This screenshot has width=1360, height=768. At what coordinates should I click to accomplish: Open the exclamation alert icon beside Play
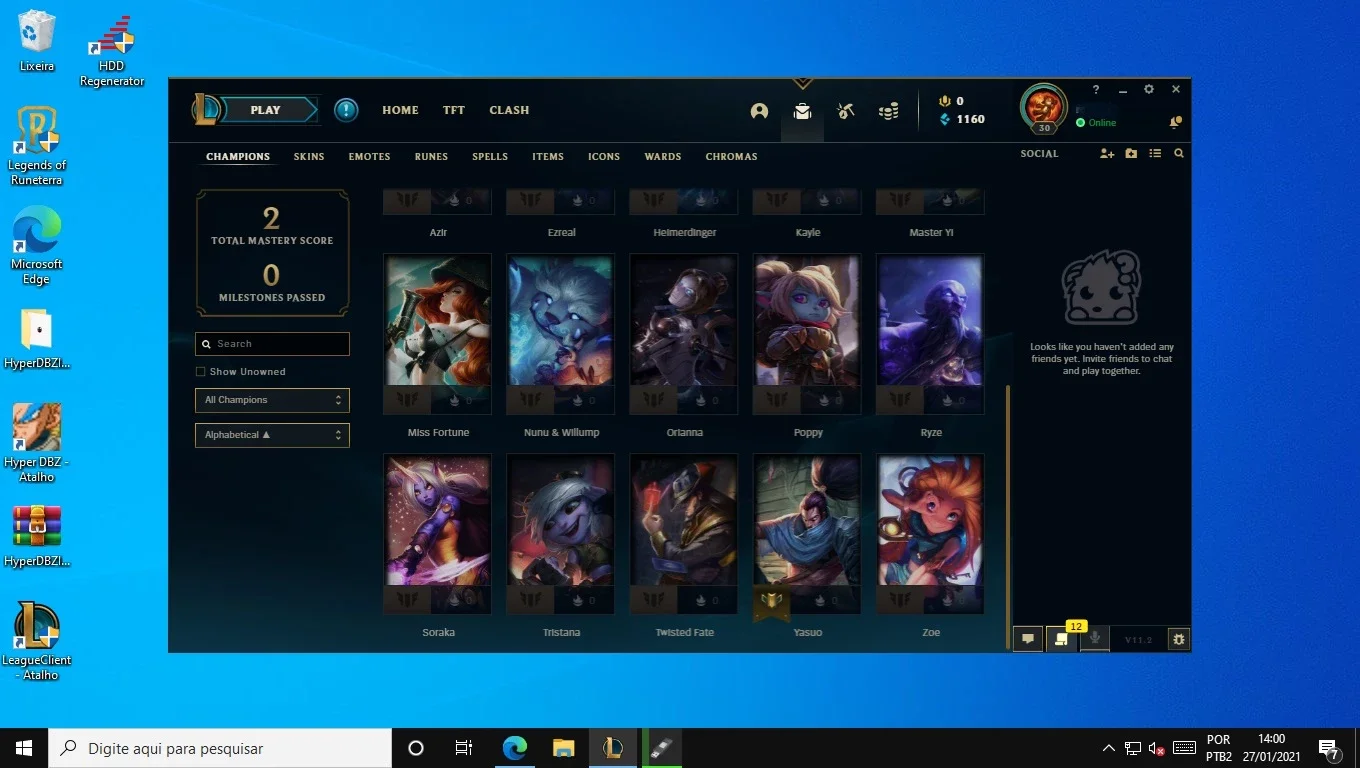[x=346, y=110]
